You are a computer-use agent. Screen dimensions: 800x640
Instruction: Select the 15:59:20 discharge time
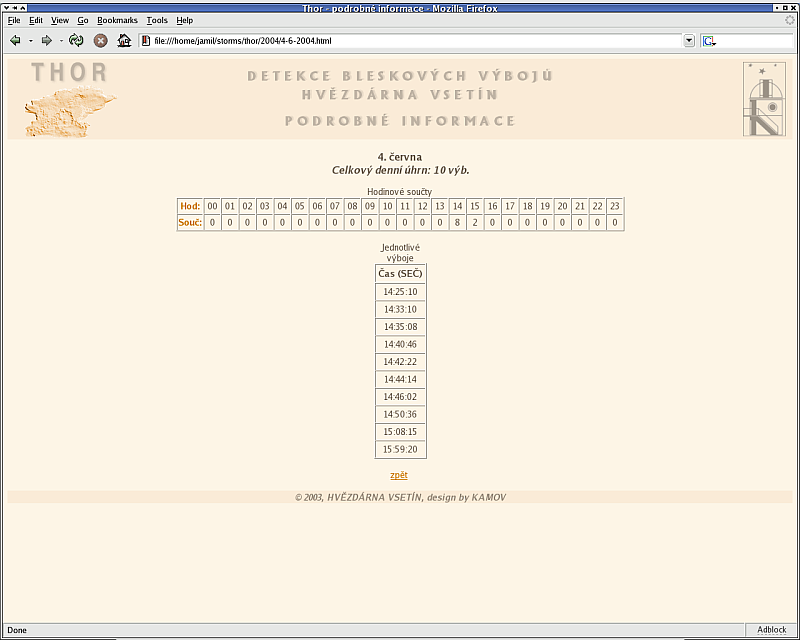pos(401,449)
